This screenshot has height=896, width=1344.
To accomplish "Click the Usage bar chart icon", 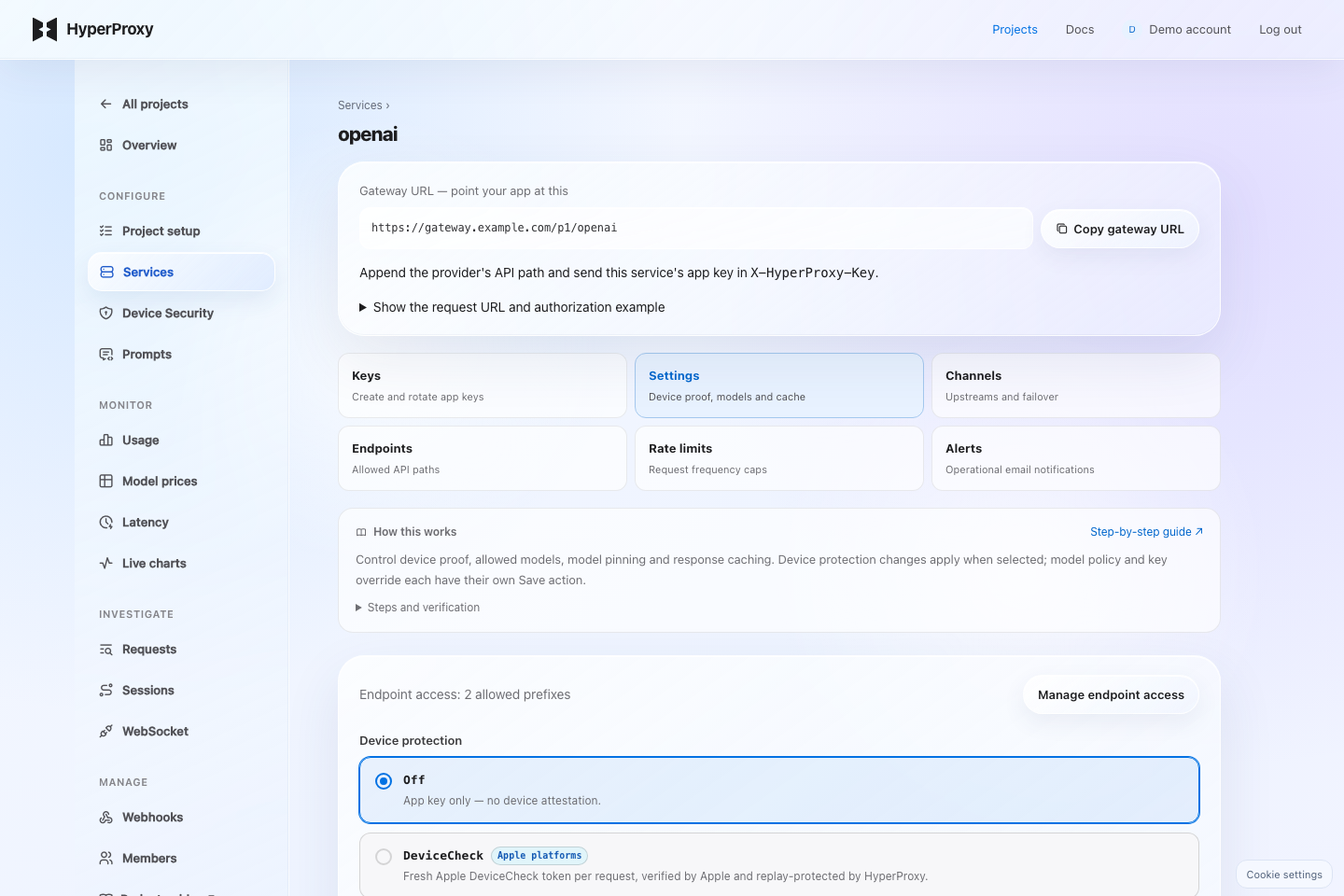I will pyautogui.click(x=106, y=441).
